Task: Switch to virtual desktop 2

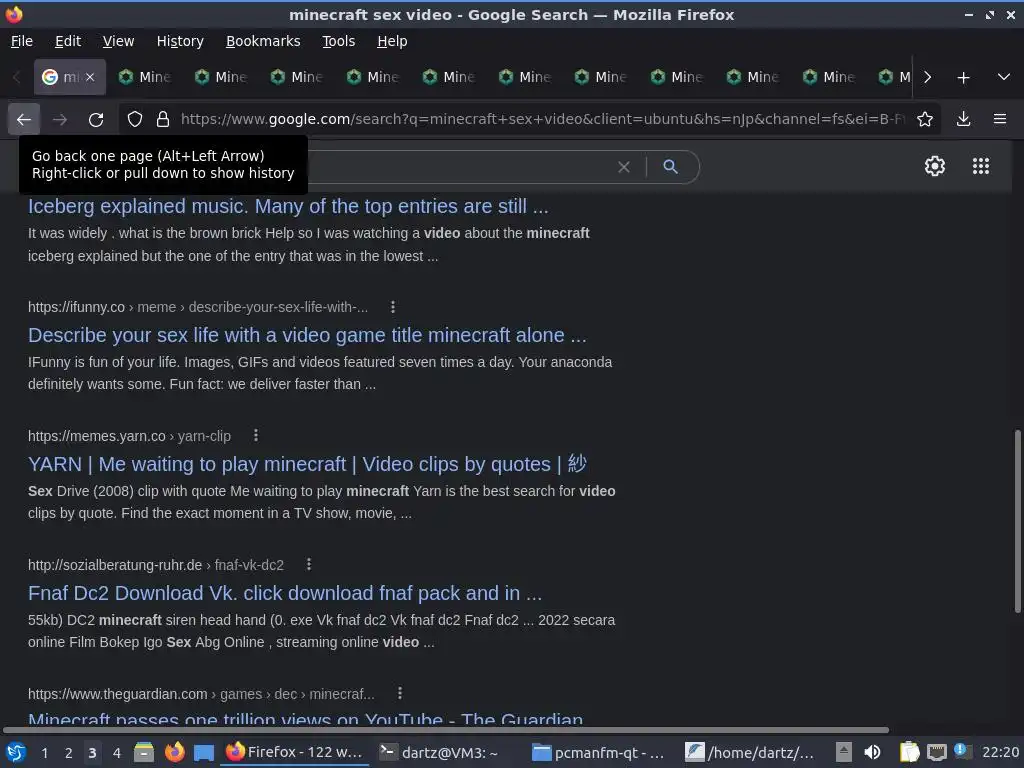Action: click(68, 753)
